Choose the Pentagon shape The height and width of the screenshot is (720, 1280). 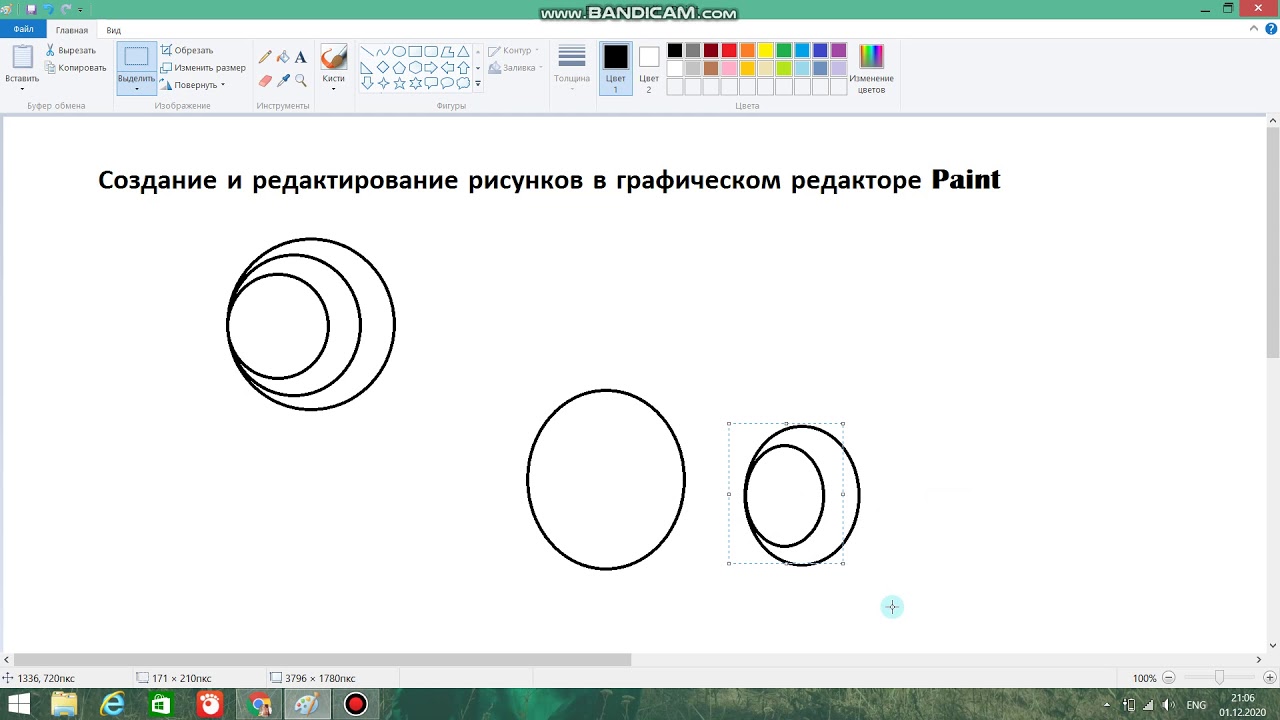click(x=399, y=68)
